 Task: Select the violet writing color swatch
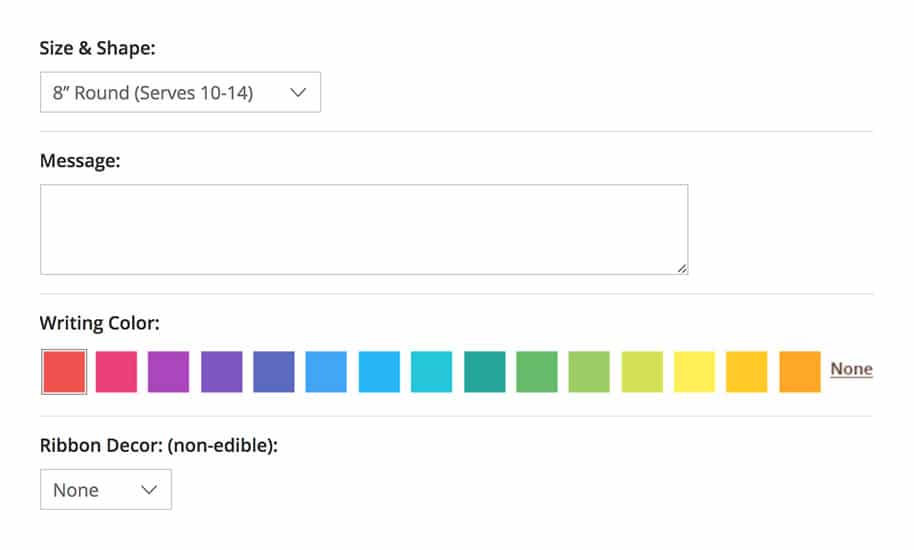pos(221,371)
